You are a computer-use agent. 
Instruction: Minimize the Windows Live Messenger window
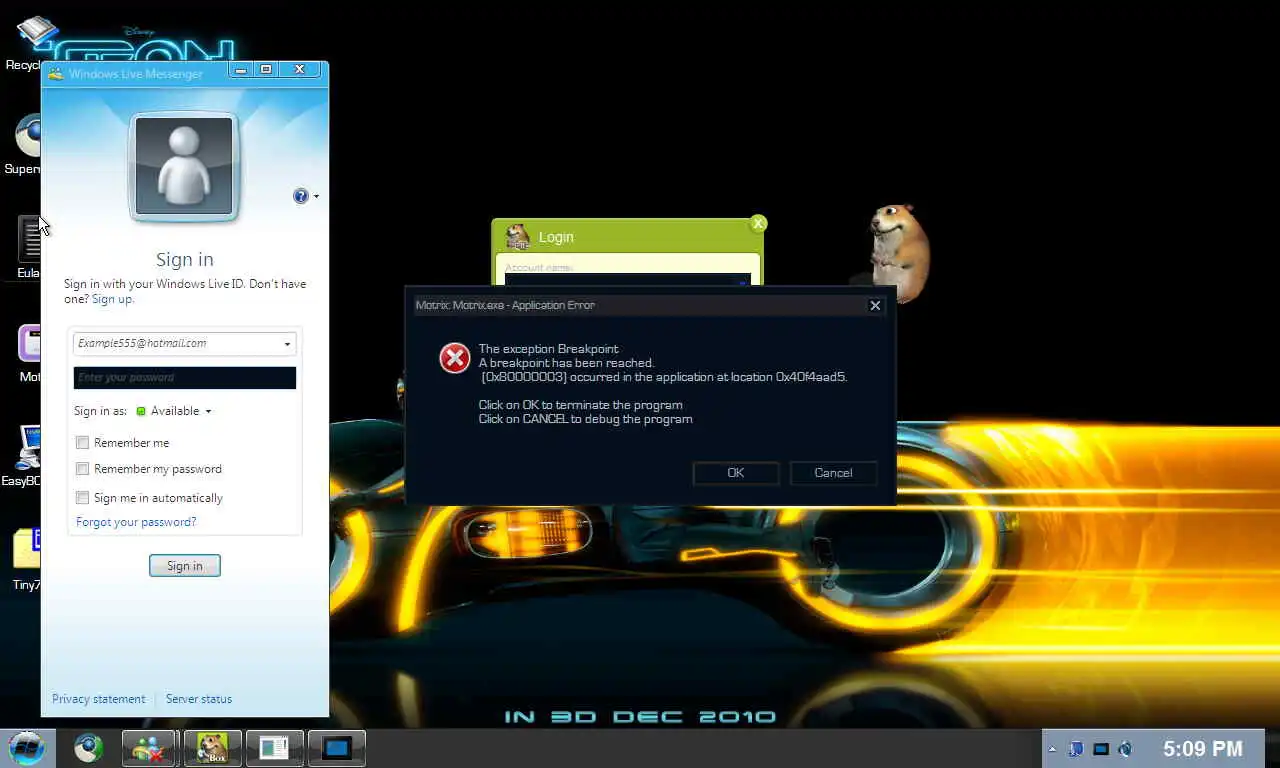[241, 70]
